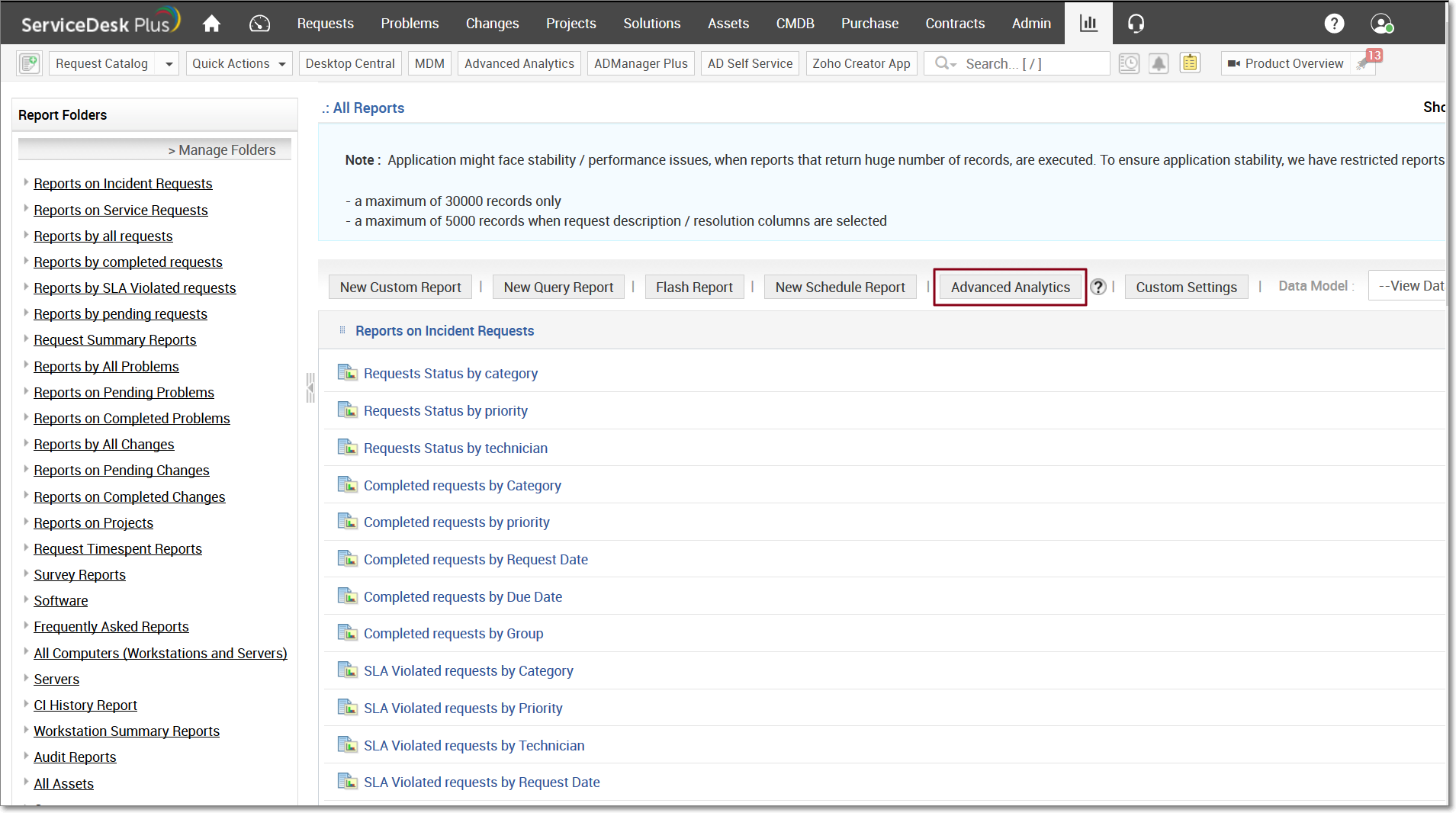Viewport: 1456px width, 813px height.
Task: Collapse the left panel splitter handle
Action: 310,387
